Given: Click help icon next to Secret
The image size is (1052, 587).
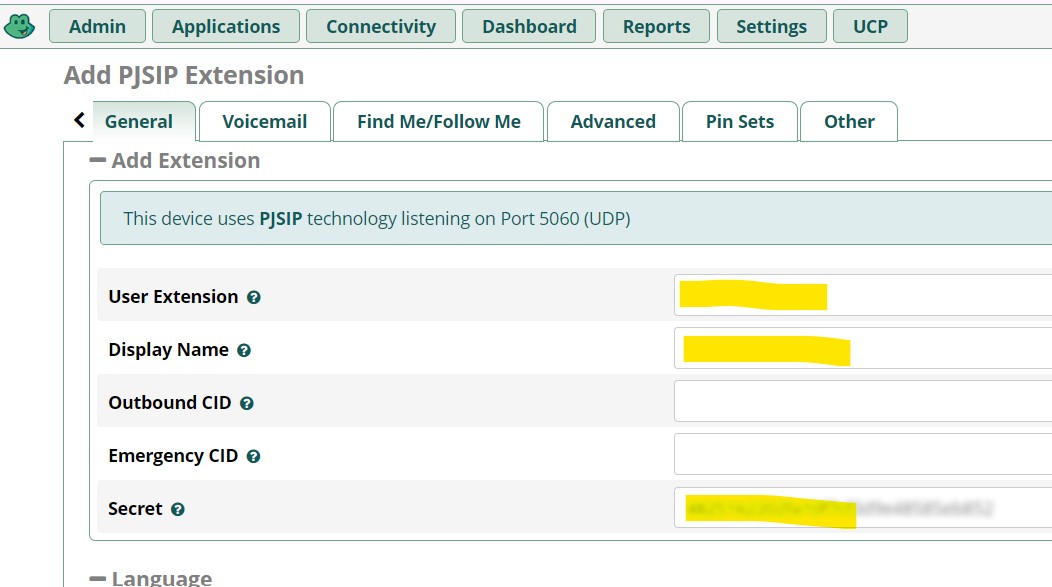Looking at the screenshot, I should [x=178, y=510].
